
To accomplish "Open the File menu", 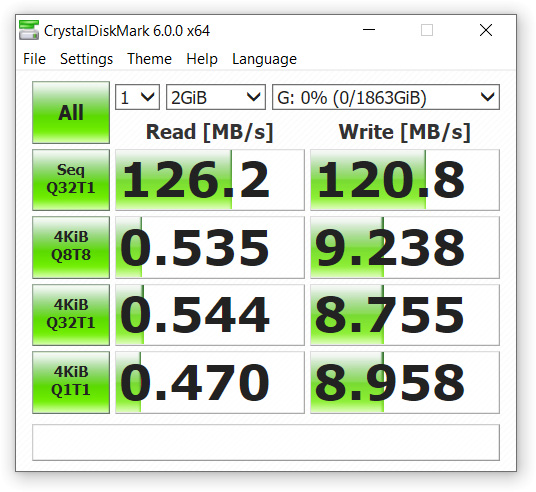I will [34, 59].
